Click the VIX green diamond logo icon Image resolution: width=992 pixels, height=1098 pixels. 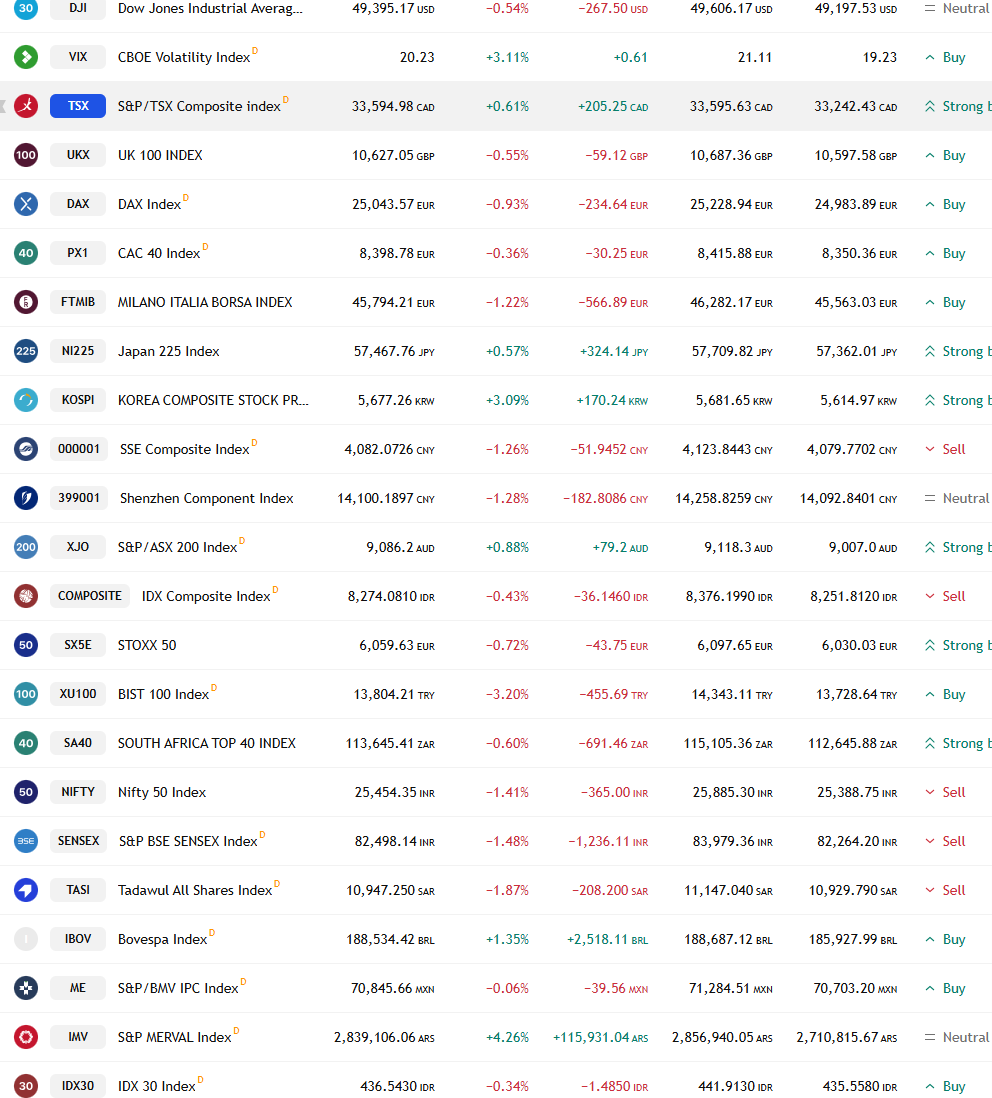[26, 57]
